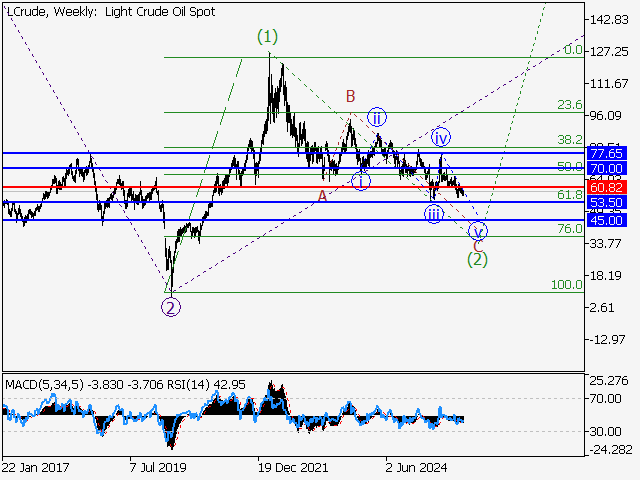640x480 pixels.
Task: Select the circled wave iii label
Action: point(432,214)
